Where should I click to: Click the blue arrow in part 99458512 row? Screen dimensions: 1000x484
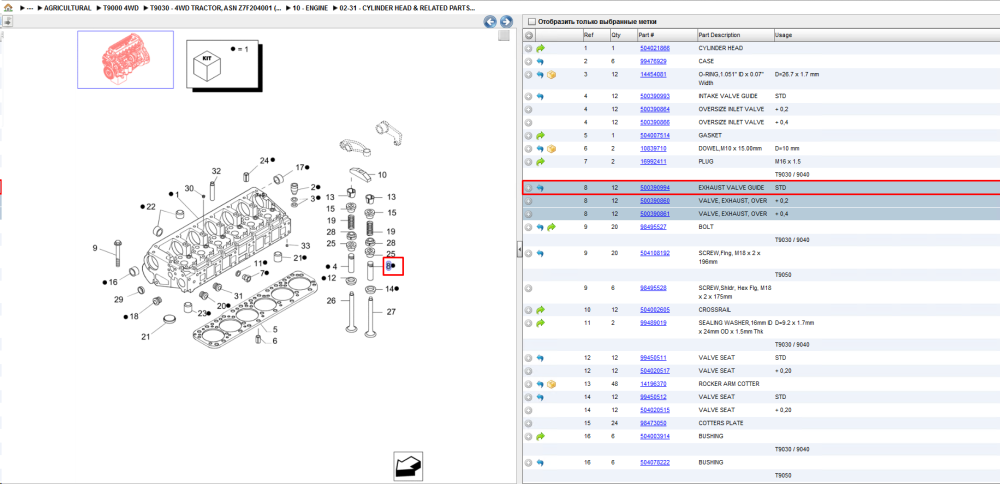(540, 397)
